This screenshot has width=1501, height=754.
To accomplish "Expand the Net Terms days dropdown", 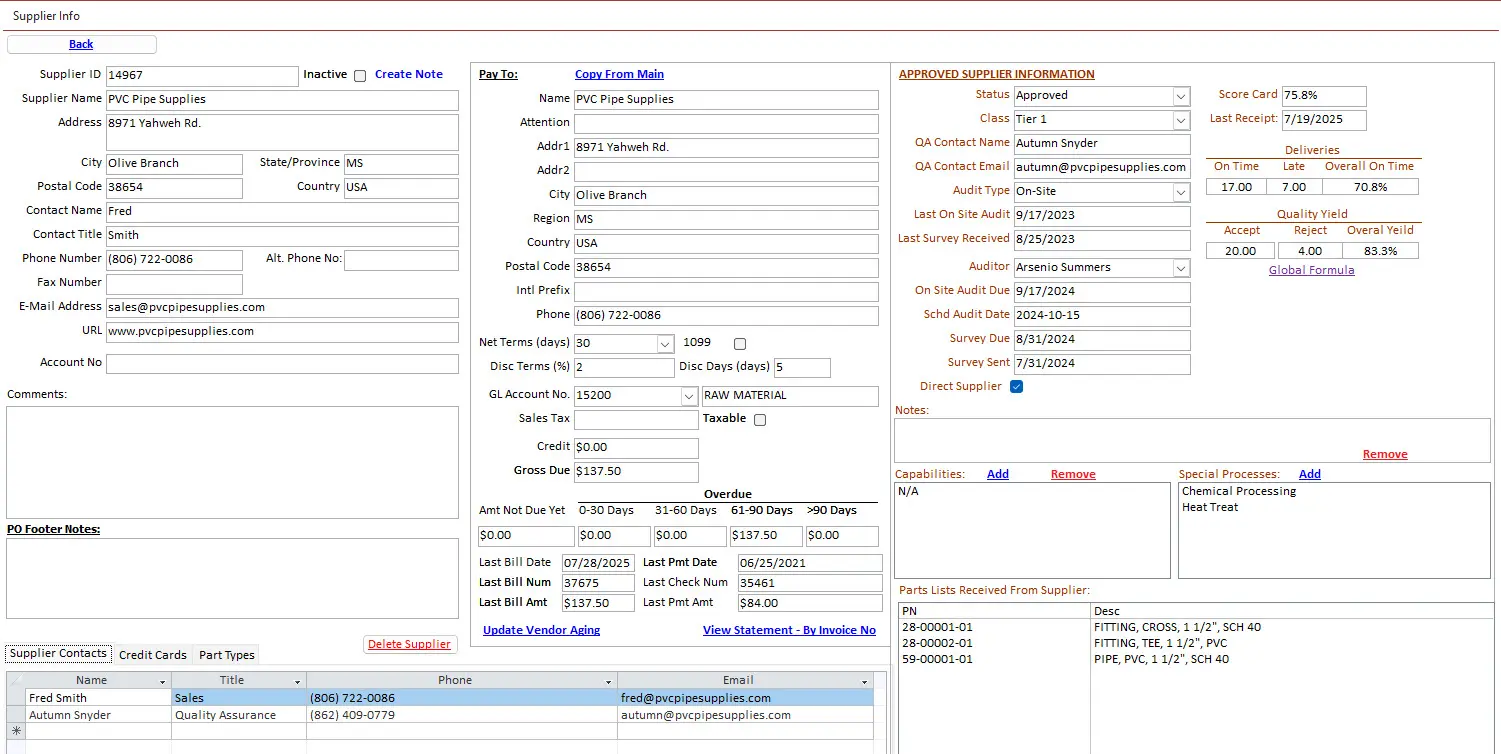I will (665, 344).
